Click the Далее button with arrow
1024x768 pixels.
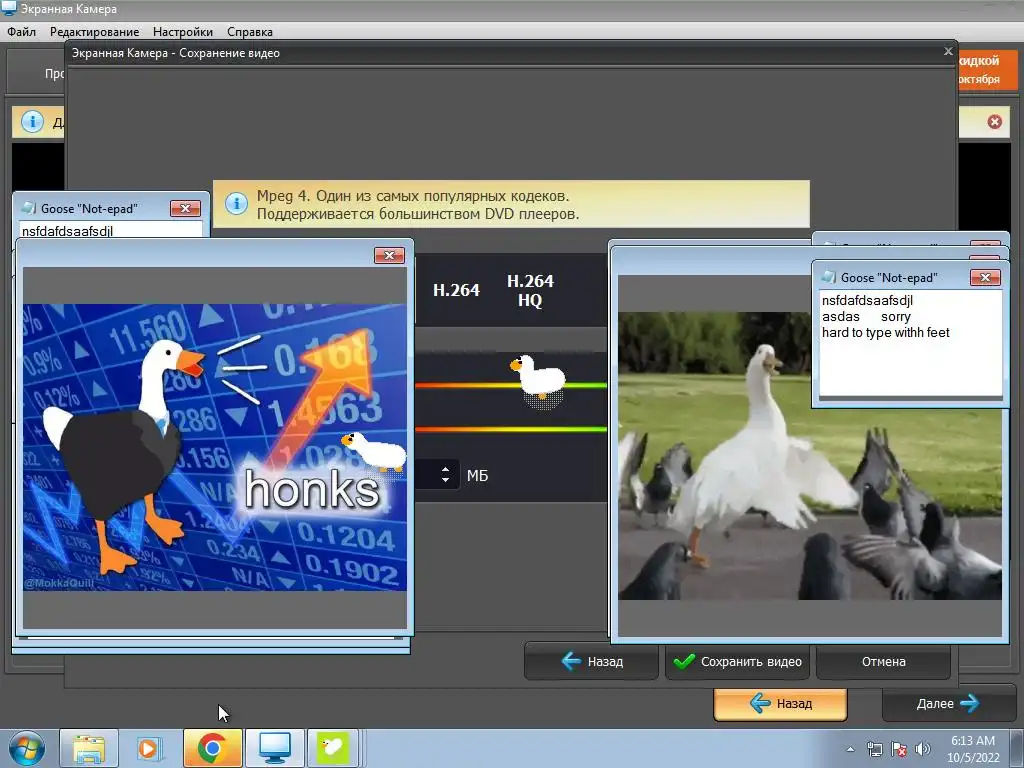(x=948, y=703)
